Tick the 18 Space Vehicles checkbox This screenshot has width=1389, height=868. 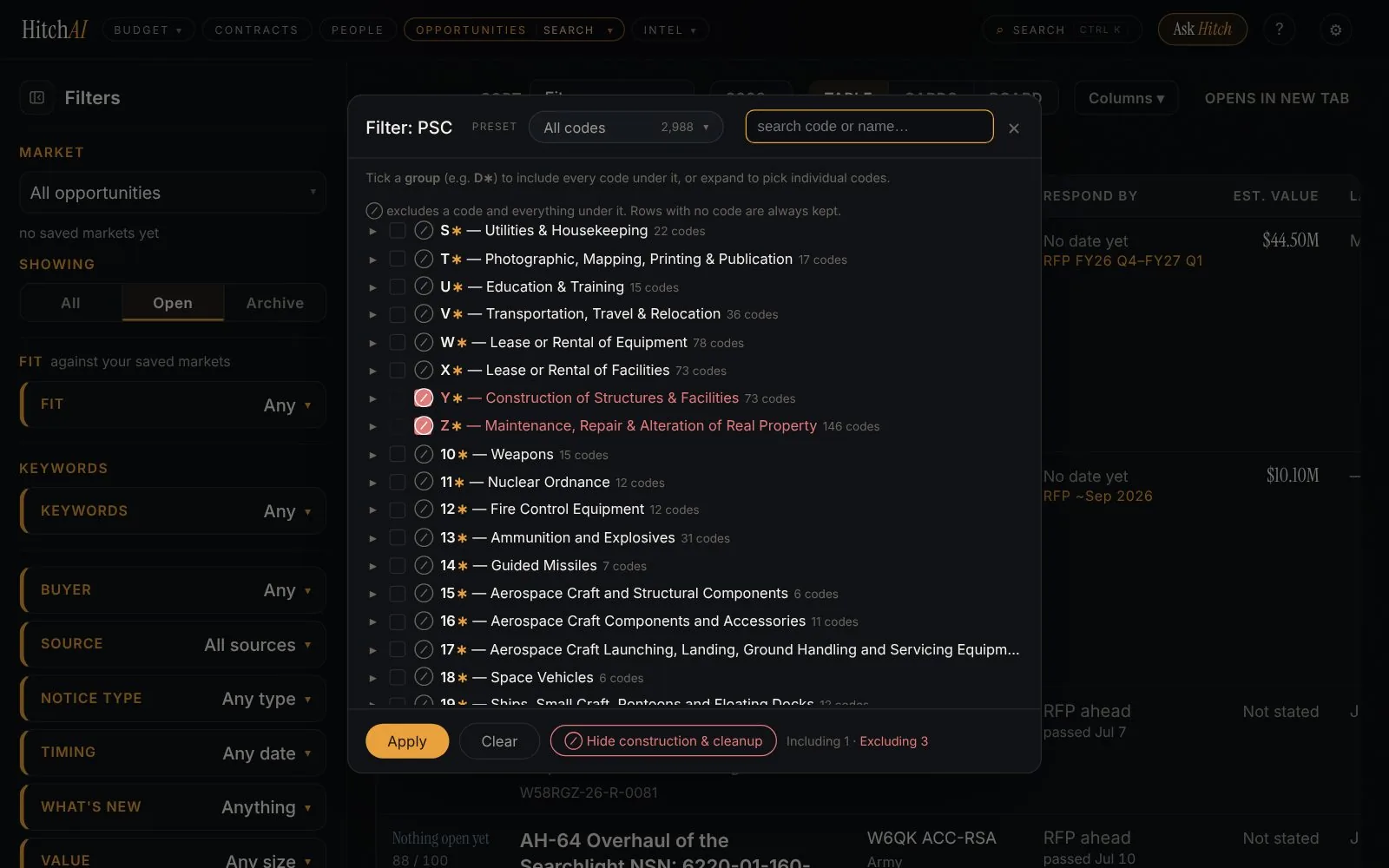pos(397,677)
